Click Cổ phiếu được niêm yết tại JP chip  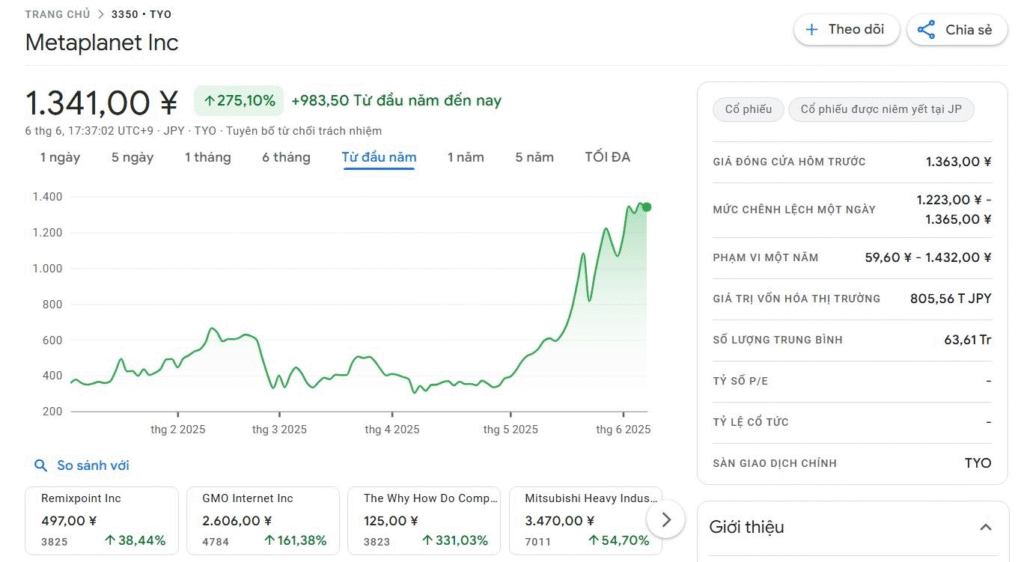881,109
